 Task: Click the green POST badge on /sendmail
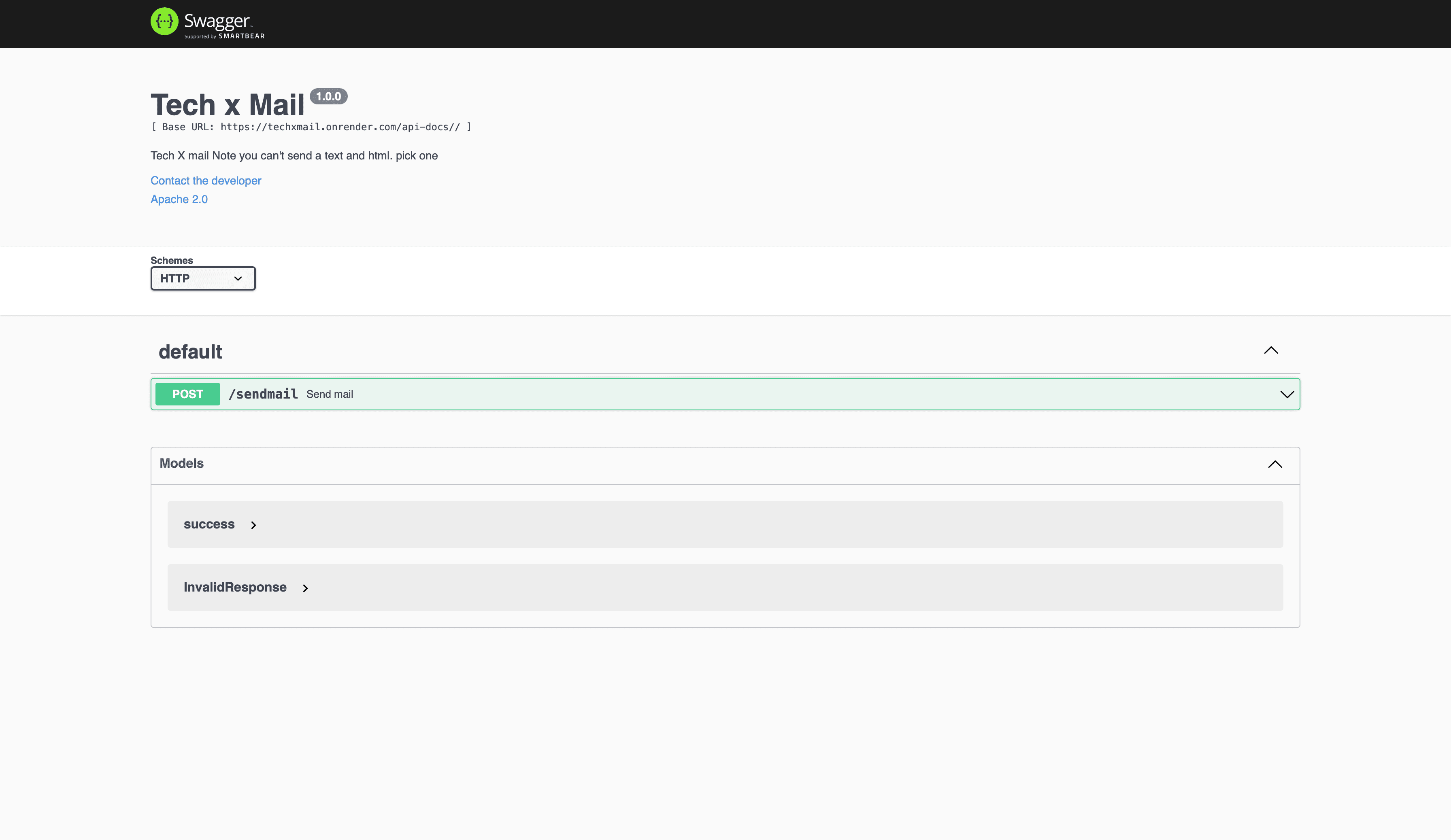coord(187,394)
